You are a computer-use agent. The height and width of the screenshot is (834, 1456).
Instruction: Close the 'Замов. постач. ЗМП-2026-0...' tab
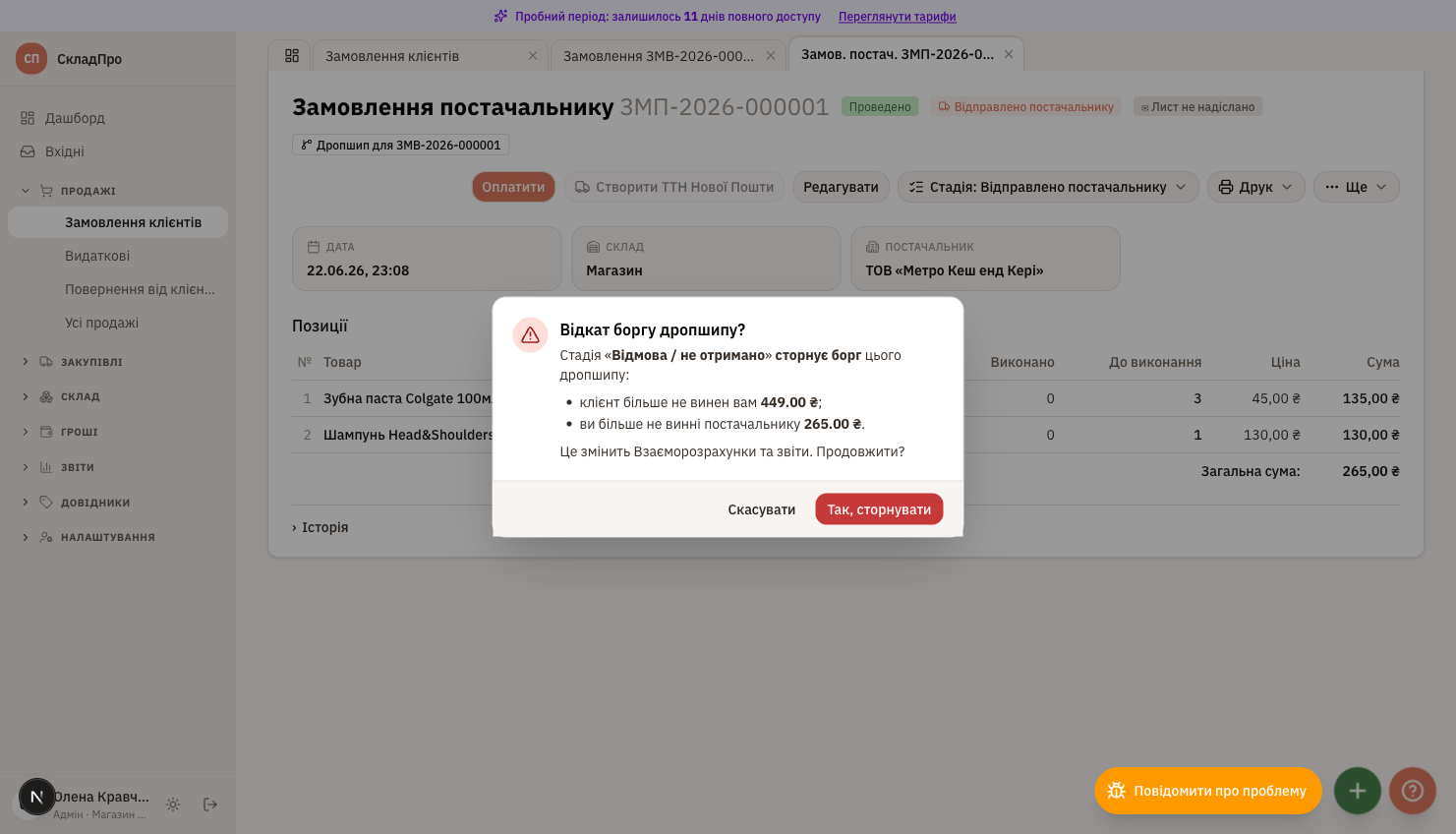pyautogui.click(x=1009, y=54)
